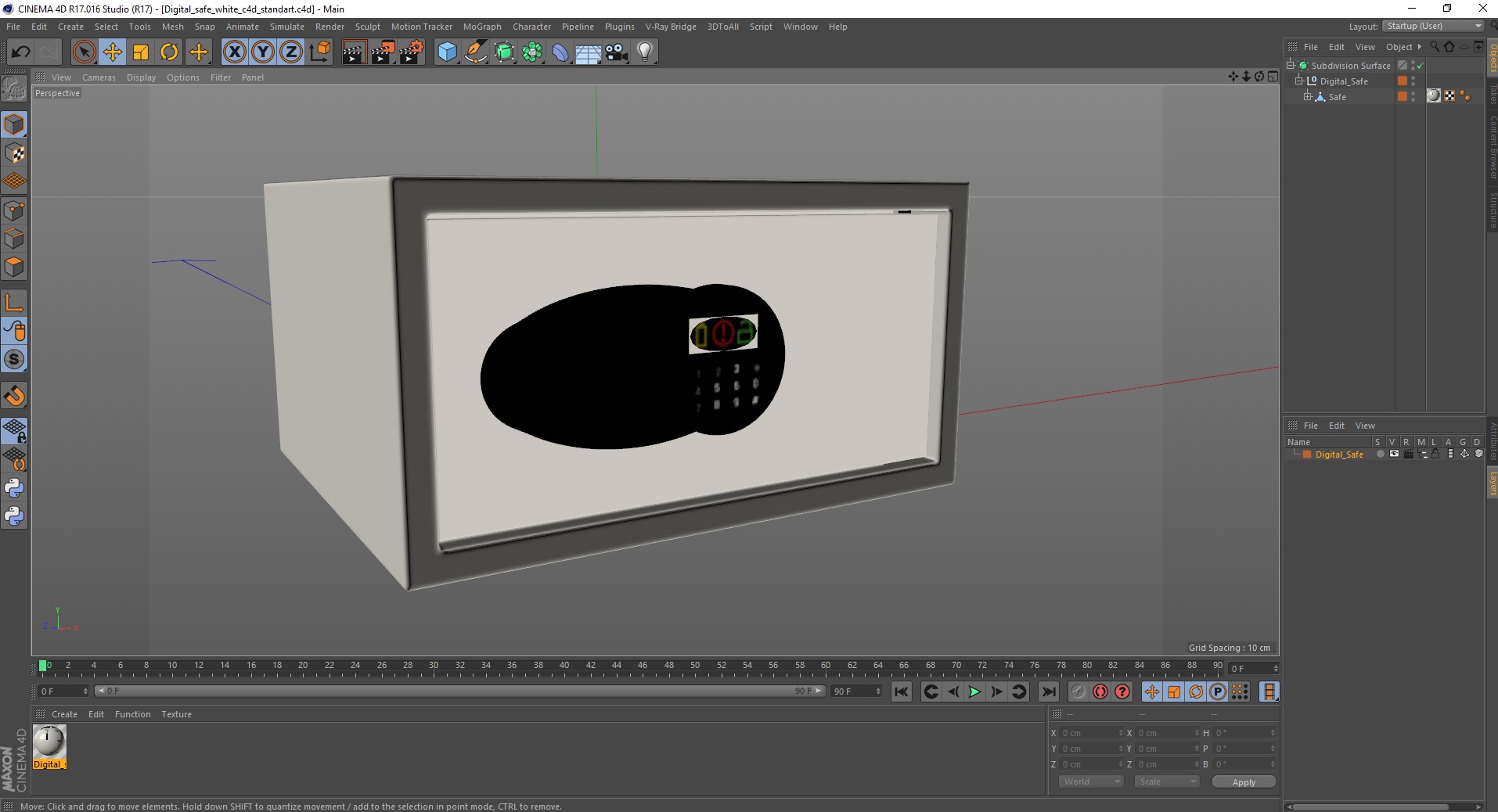Toggle the Enable Snap icon
This screenshot has width=1498, height=812.
coord(14,396)
